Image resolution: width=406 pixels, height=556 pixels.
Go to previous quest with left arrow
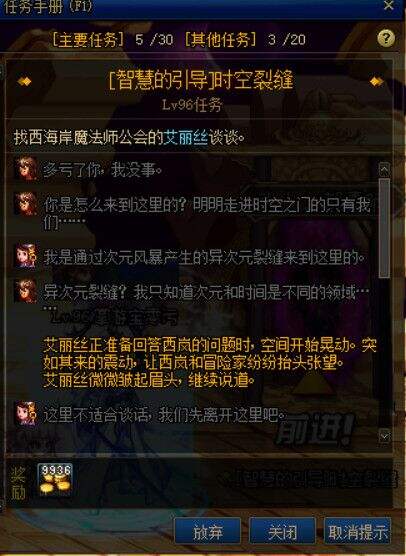tap(24, 82)
